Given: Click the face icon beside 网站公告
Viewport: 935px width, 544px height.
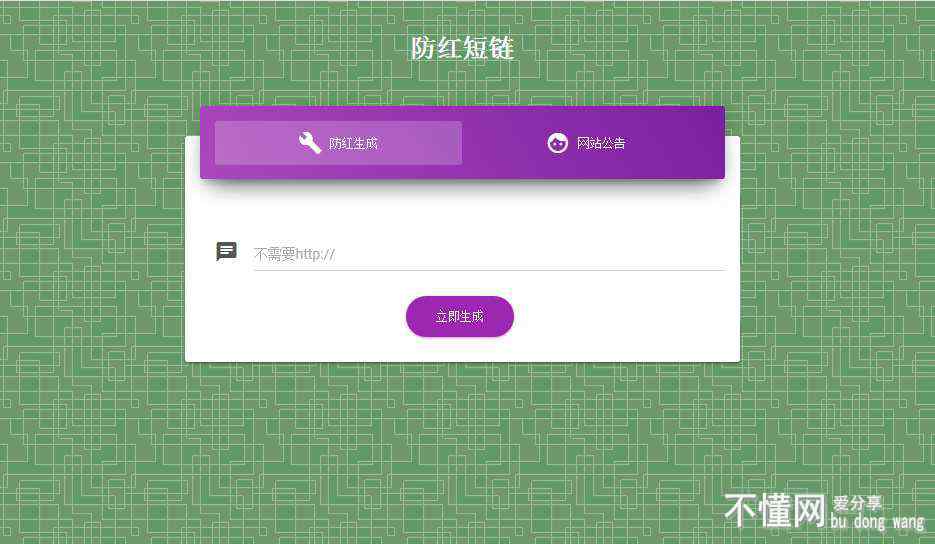Looking at the screenshot, I should tap(558, 143).
